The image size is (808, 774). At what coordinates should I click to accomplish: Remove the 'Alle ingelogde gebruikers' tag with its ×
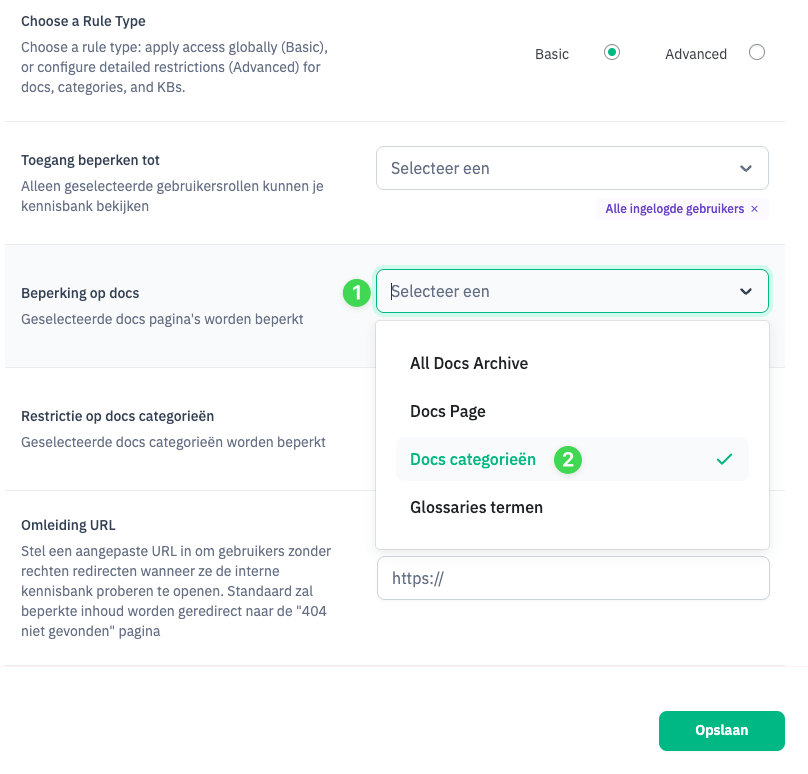(x=755, y=209)
